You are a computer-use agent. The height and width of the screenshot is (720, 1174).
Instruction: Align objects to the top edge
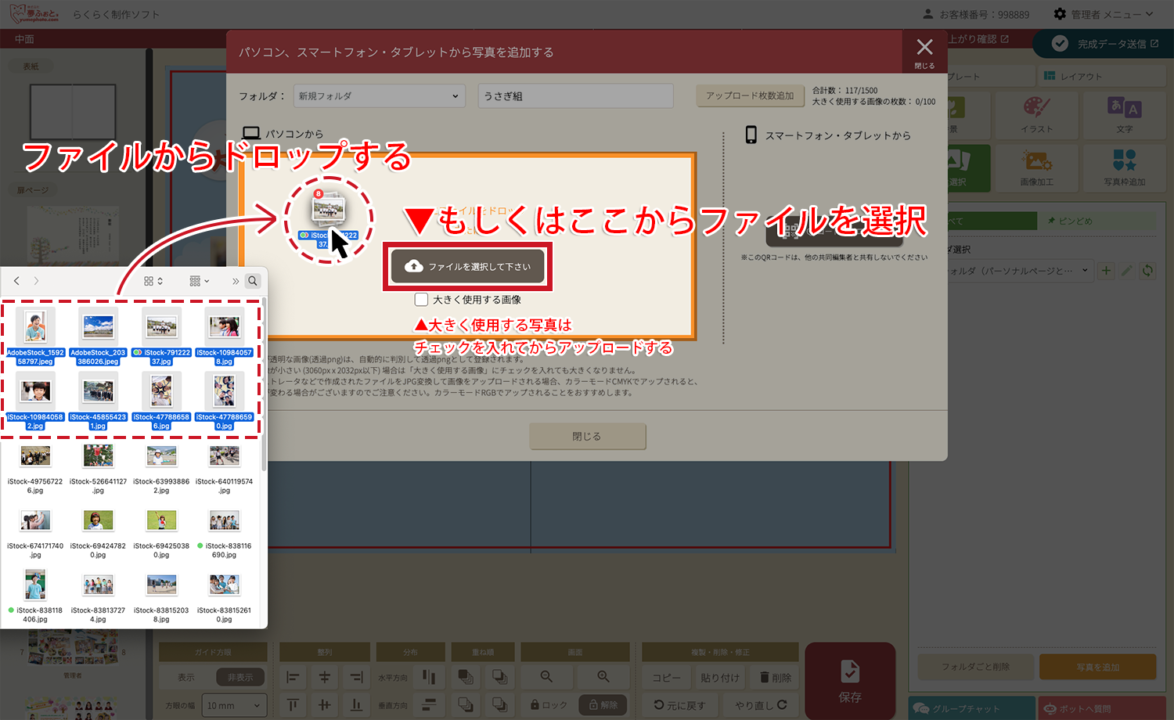[x=293, y=704]
